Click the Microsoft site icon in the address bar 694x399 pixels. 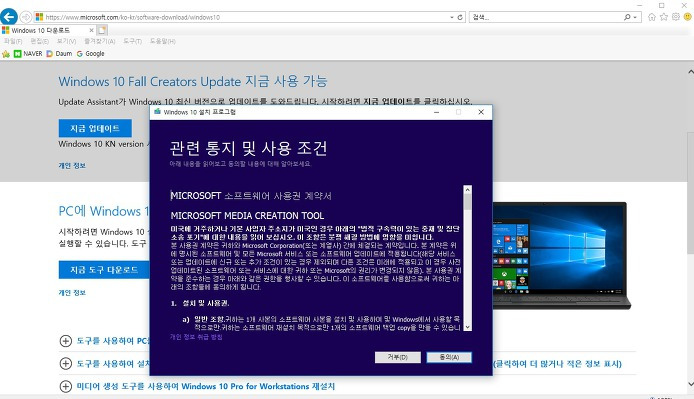pyautogui.click(x=39, y=17)
